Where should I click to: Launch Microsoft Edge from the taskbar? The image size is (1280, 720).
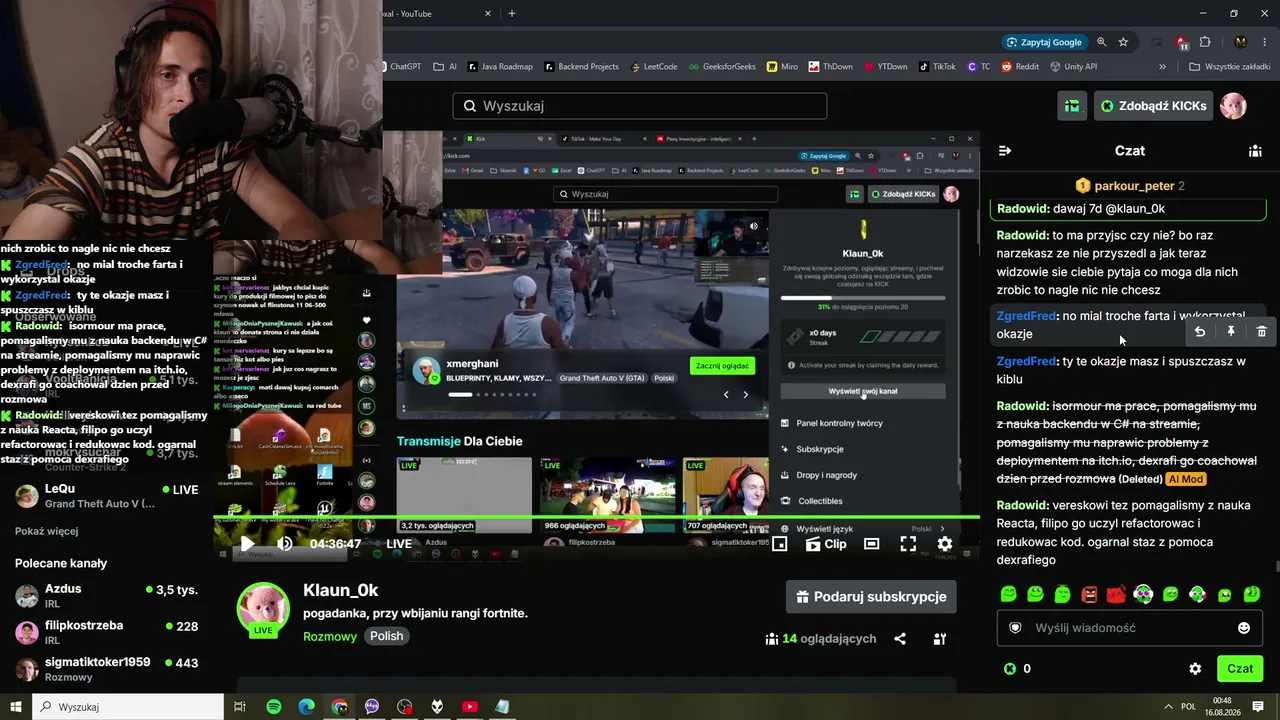(x=307, y=707)
